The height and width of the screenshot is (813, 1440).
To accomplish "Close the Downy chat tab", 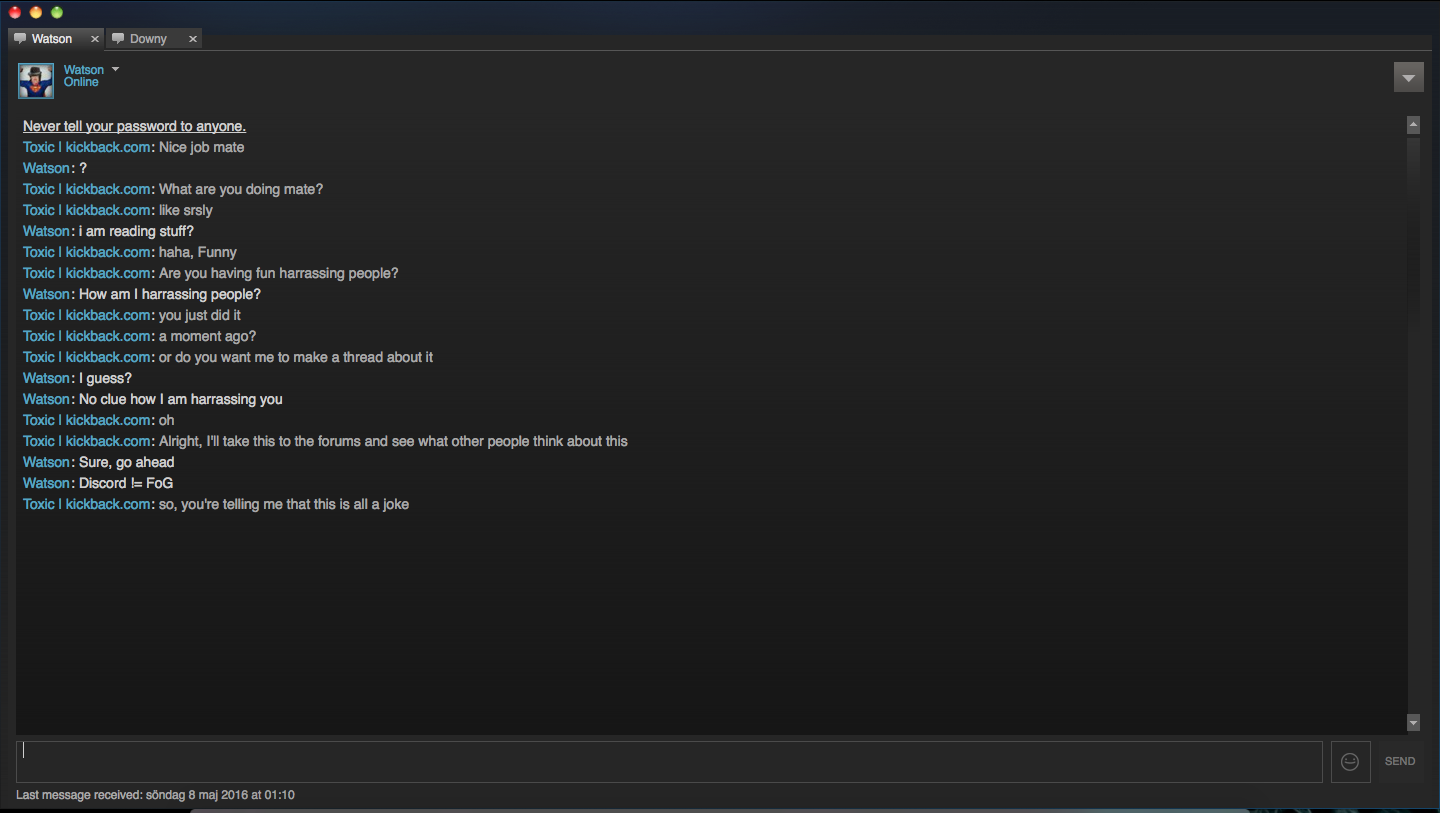I will pyautogui.click(x=193, y=39).
